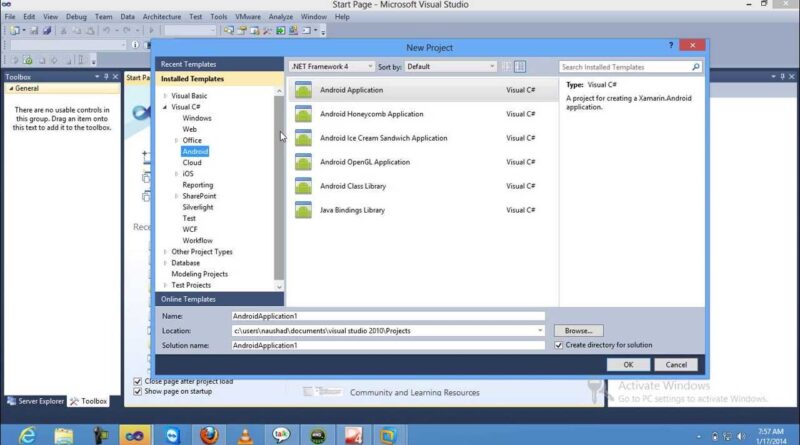This screenshot has width=800, height=445.
Task: Expand the Database template node
Action: pyautogui.click(x=165, y=263)
